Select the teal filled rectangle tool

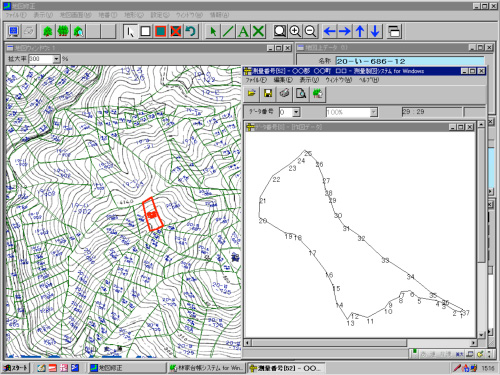point(161,31)
